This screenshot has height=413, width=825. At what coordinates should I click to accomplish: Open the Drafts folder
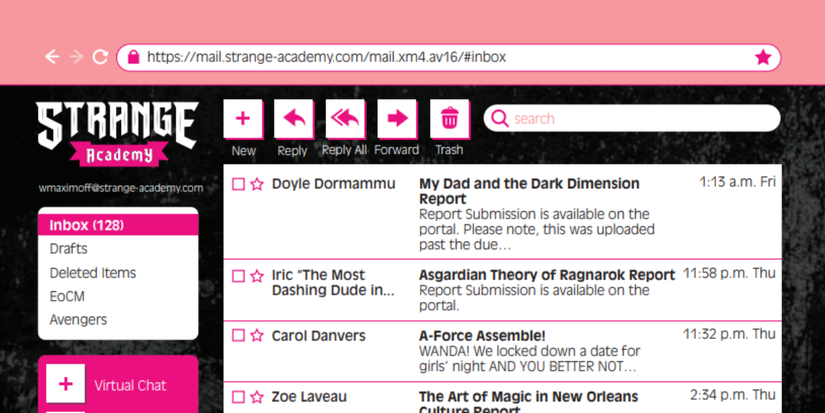(x=68, y=249)
